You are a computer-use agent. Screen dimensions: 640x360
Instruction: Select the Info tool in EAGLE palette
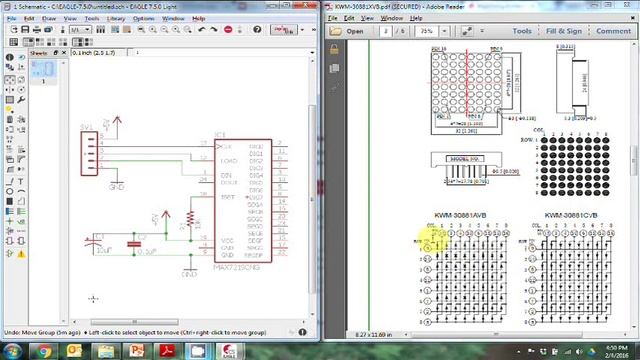tap(10, 57)
